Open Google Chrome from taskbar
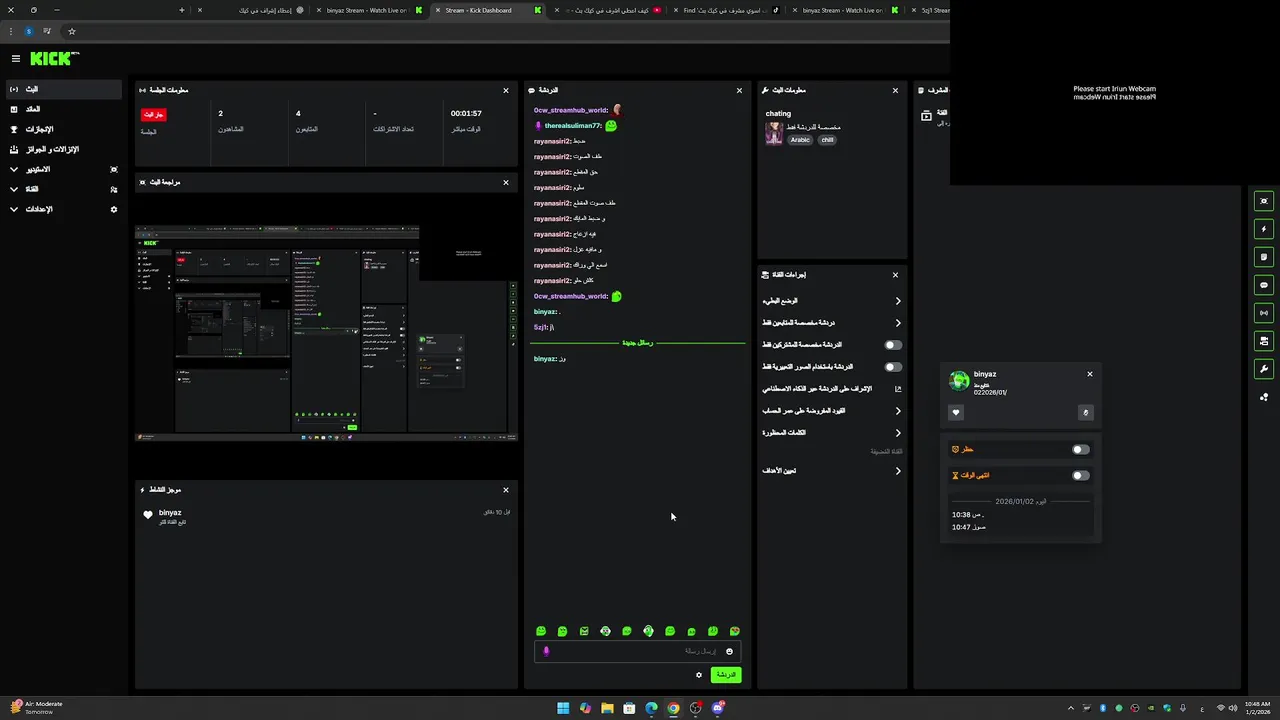Image resolution: width=1280 pixels, height=720 pixels. pyautogui.click(x=673, y=708)
